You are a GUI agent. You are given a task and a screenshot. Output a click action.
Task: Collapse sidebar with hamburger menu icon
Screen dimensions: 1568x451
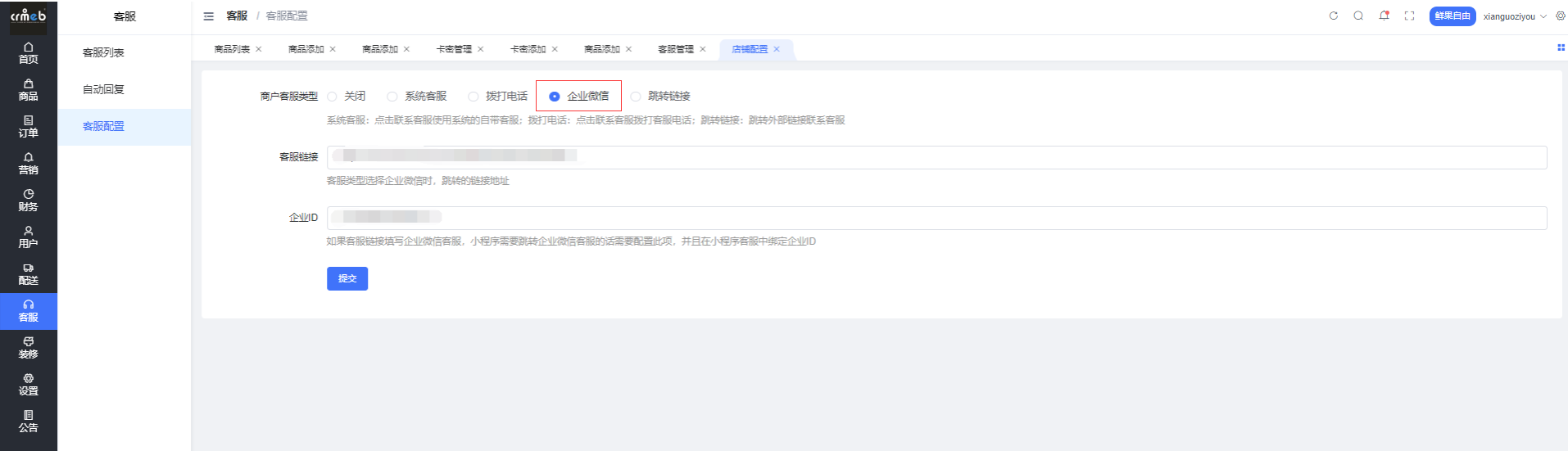(x=209, y=16)
